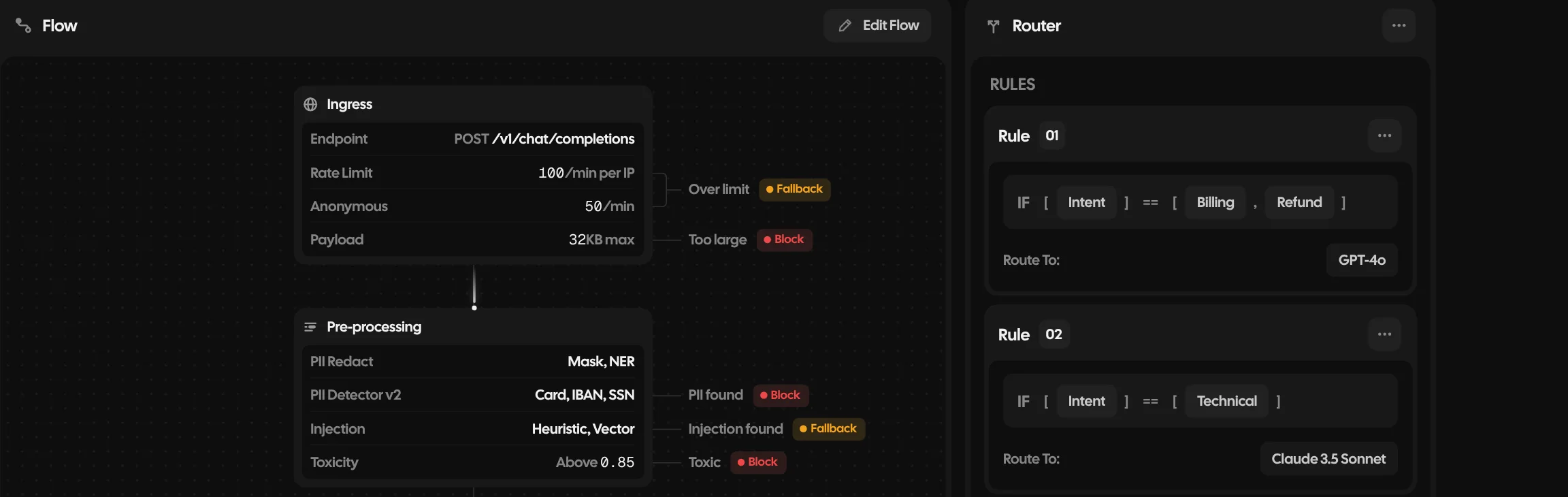This screenshot has width=1568, height=497.
Task: Open Rule 02 more options menu
Action: click(1384, 334)
